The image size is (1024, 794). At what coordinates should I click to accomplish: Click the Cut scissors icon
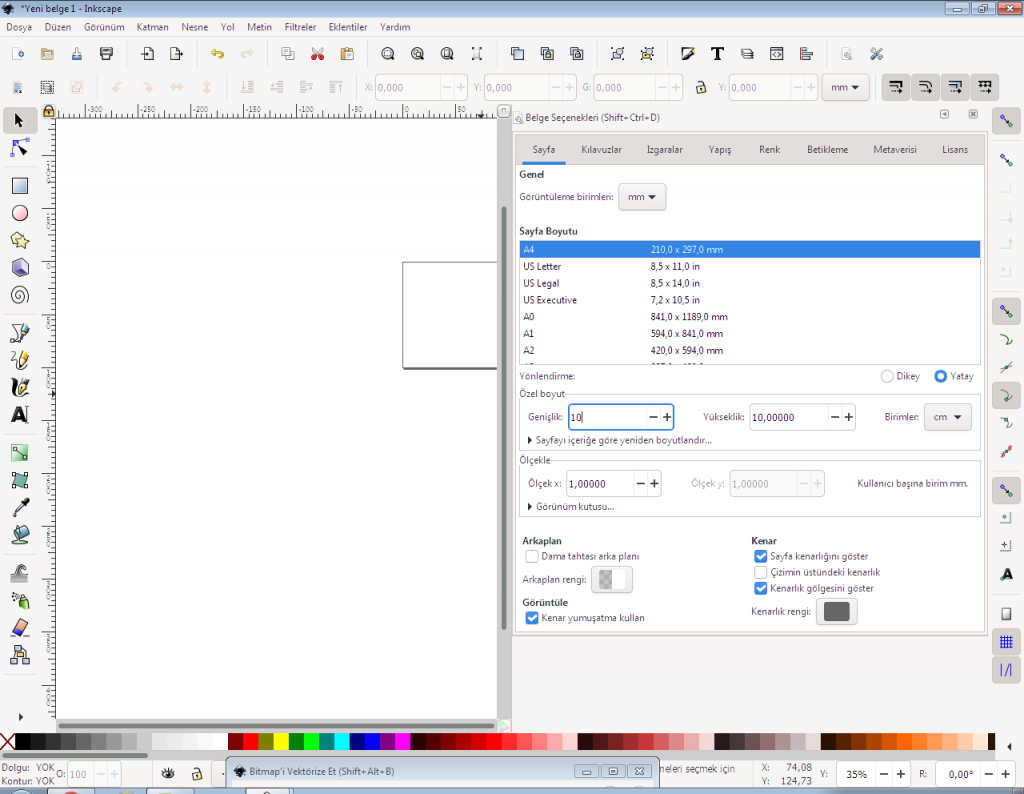317,54
